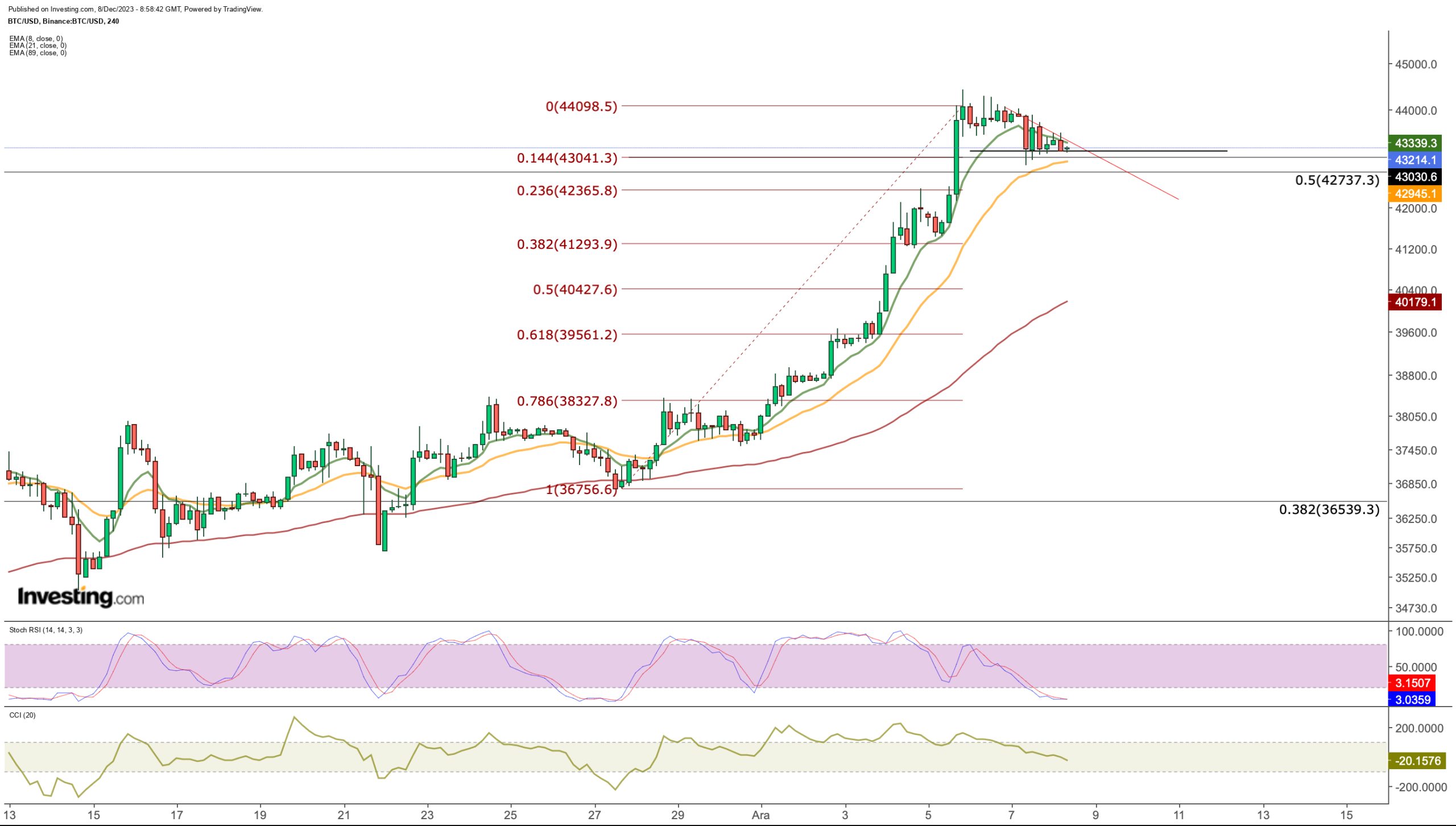Image resolution: width=1456 pixels, height=826 pixels.
Task: Select the EMA (21, close, 0) indicator label
Action: point(38,45)
